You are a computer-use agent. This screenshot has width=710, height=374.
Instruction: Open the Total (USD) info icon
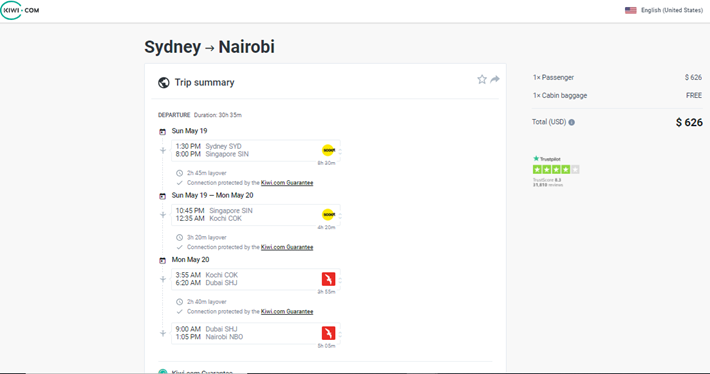pos(571,122)
